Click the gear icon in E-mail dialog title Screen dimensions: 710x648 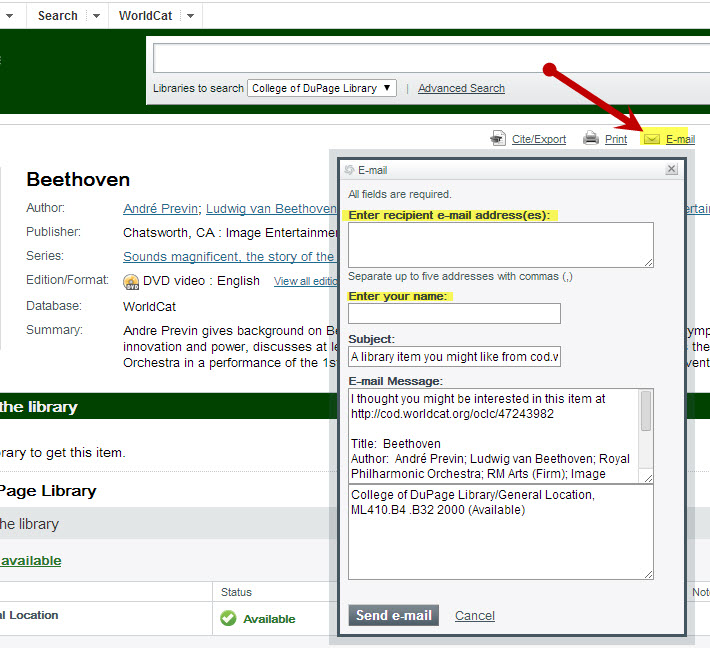tap(349, 170)
